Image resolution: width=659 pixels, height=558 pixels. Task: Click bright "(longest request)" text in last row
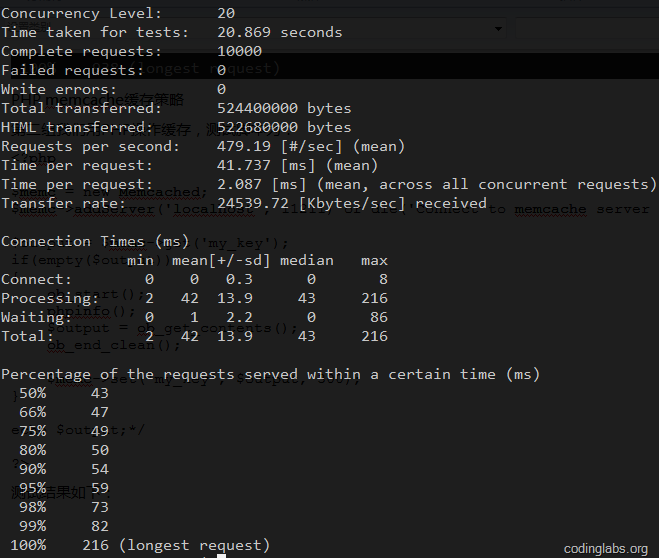tap(194, 545)
